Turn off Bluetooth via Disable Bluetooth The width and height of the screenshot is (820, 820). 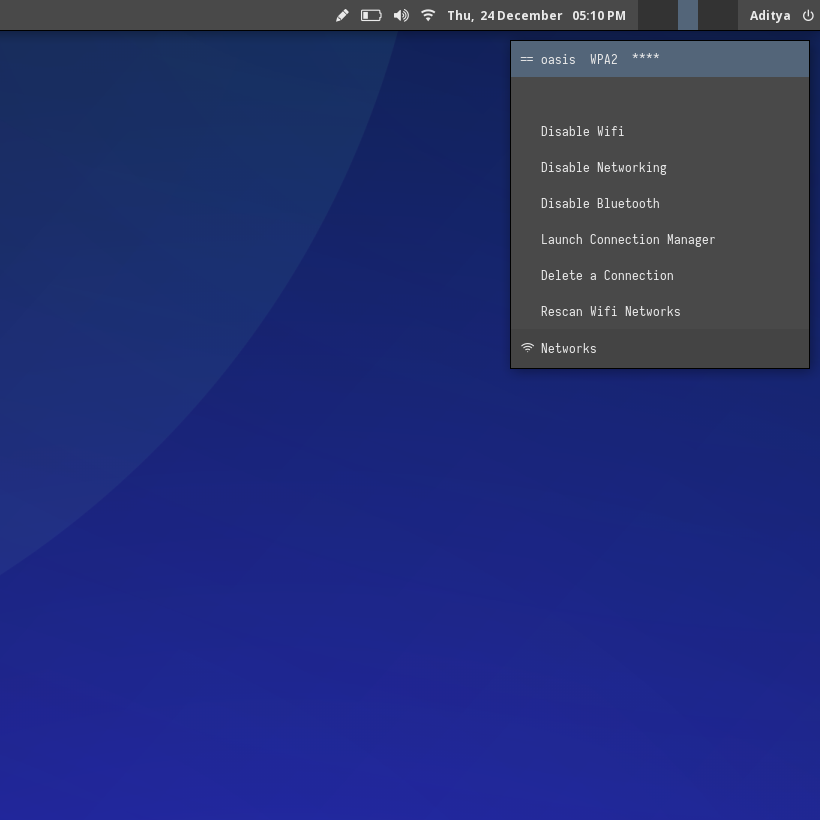pyautogui.click(x=600, y=203)
